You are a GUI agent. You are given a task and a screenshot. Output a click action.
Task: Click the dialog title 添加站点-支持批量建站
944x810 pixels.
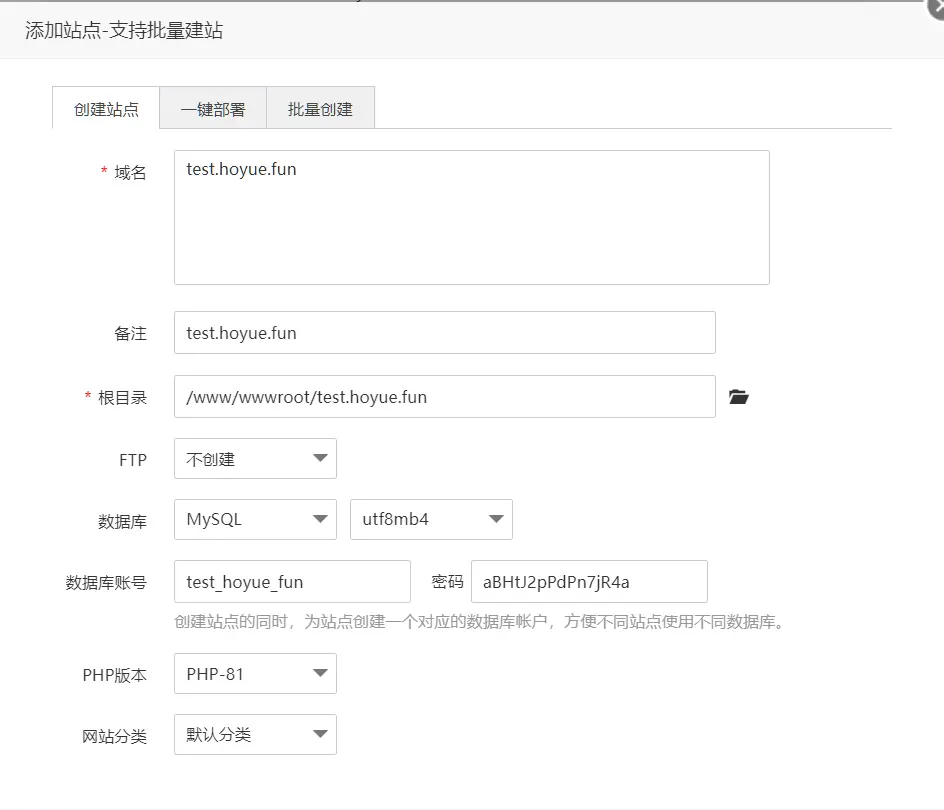(x=124, y=30)
